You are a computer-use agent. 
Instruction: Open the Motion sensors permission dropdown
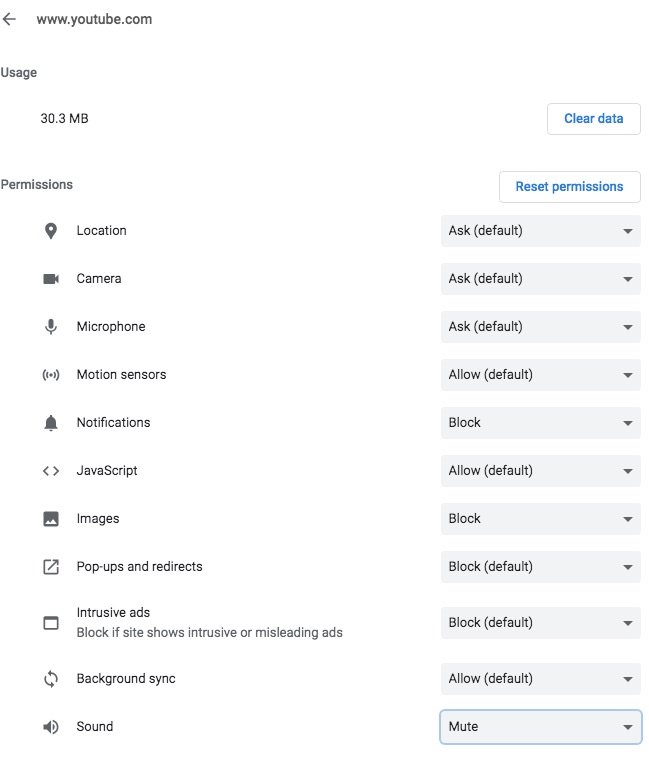point(540,375)
